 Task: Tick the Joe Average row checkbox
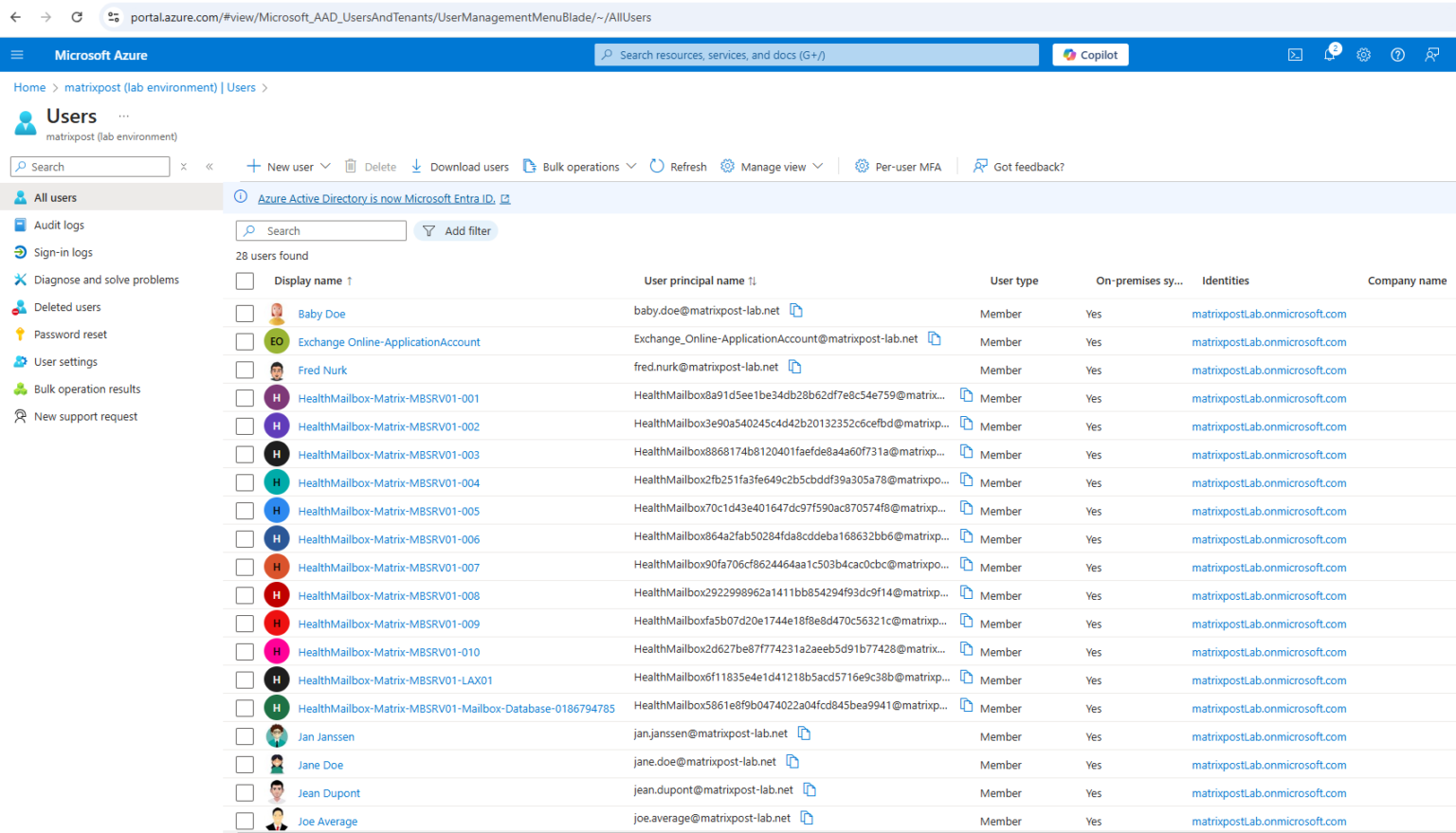click(x=245, y=822)
